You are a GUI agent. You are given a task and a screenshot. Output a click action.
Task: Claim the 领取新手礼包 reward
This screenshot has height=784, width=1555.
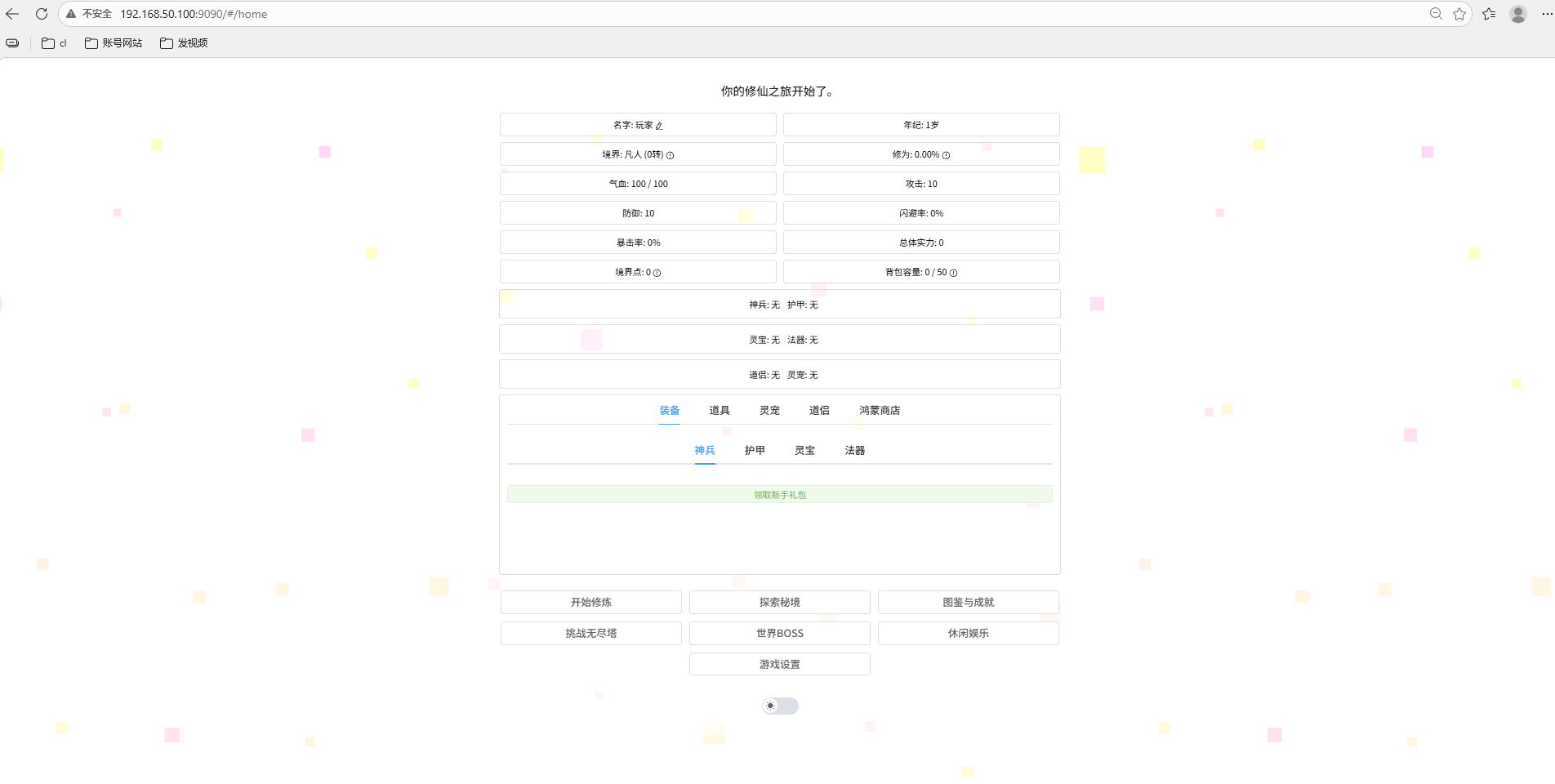779,494
